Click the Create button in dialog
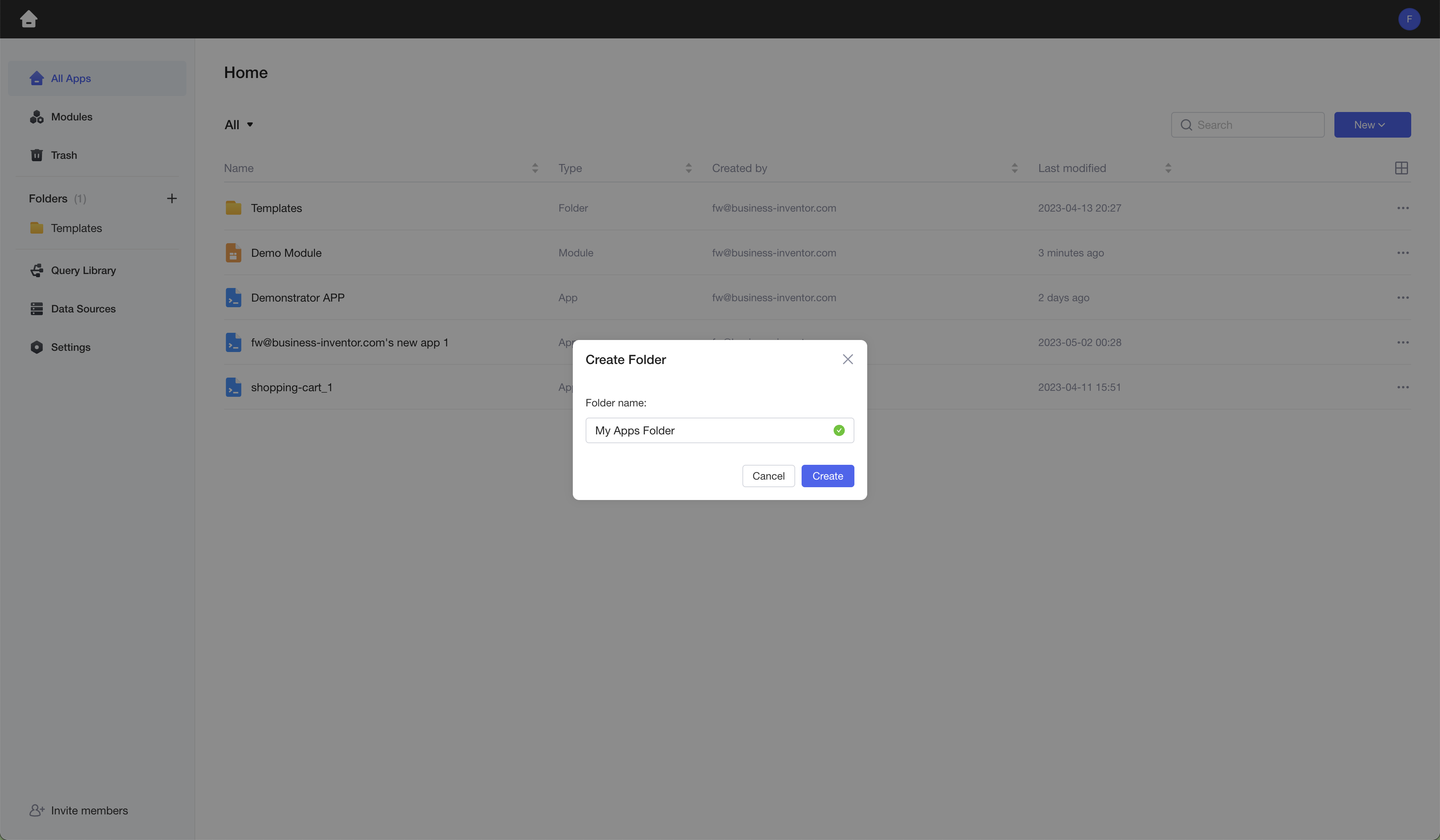This screenshot has height=840, width=1440. coord(828,476)
